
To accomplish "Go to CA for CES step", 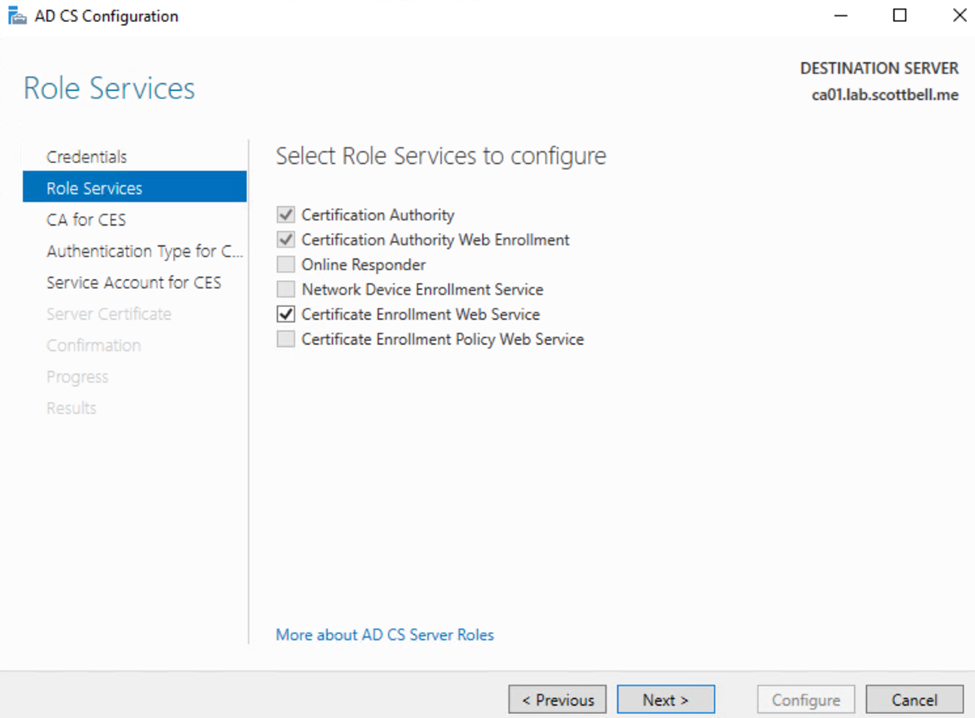I will (86, 220).
